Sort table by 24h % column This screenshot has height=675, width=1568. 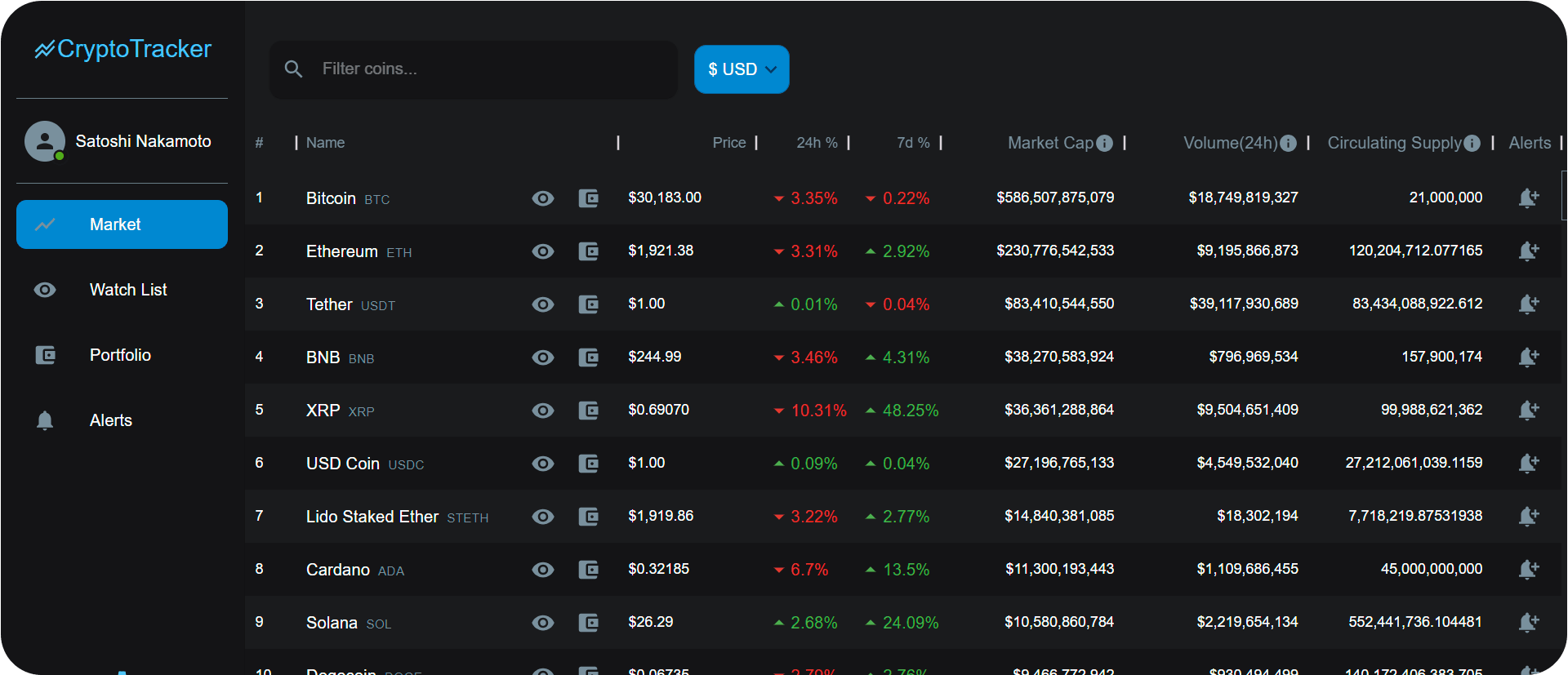coord(817,143)
